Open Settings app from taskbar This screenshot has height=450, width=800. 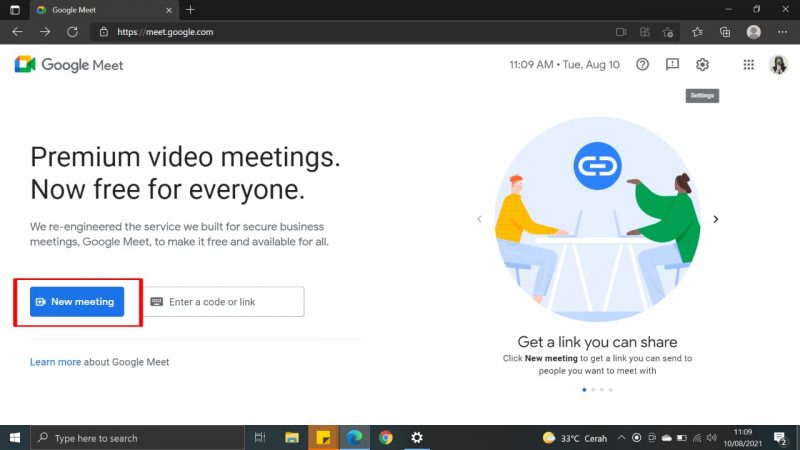[x=417, y=438]
